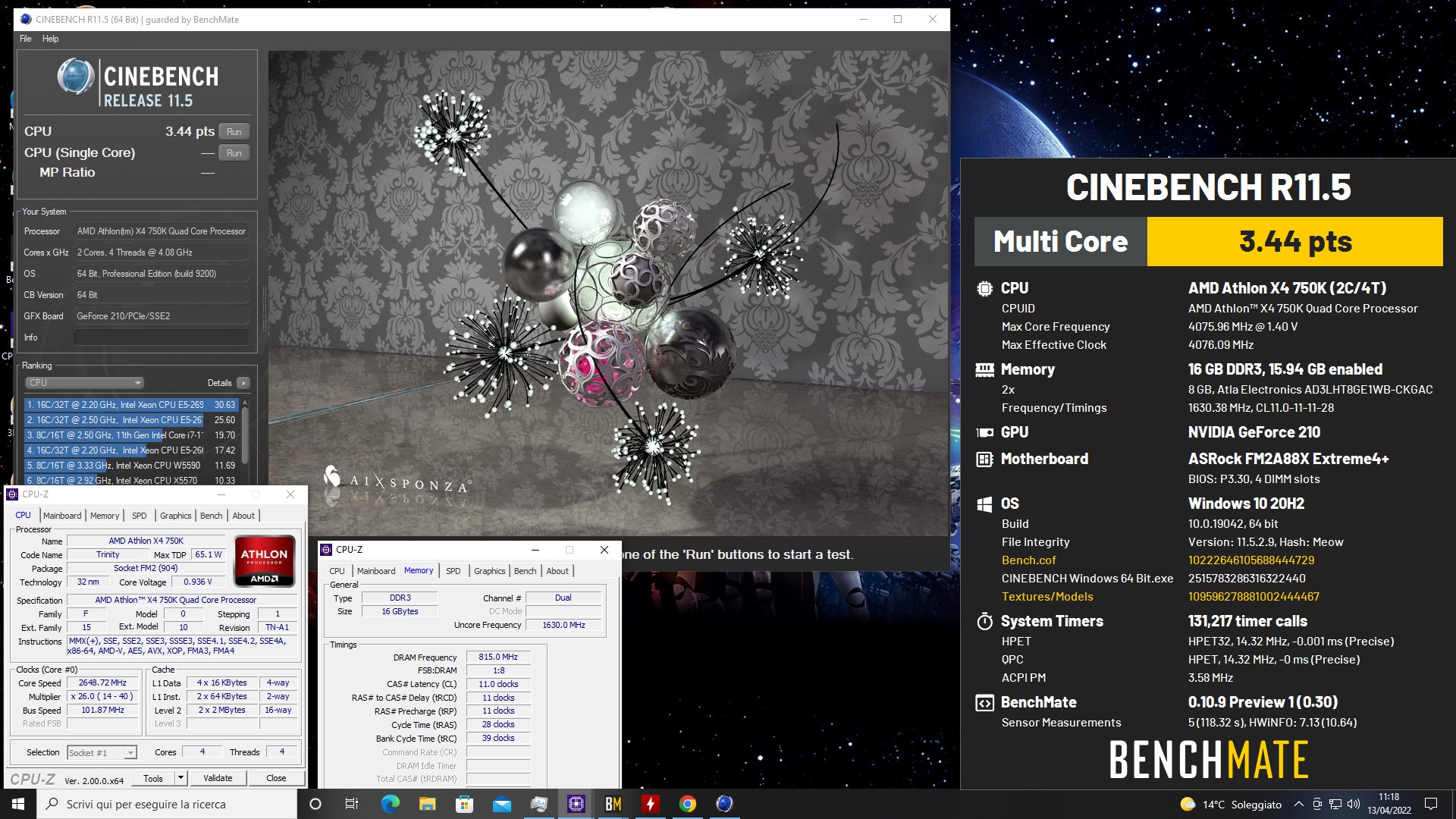Click the System Timers stopwatch icon
This screenshot has width=1456, height=819.
[x=984, y=622]
